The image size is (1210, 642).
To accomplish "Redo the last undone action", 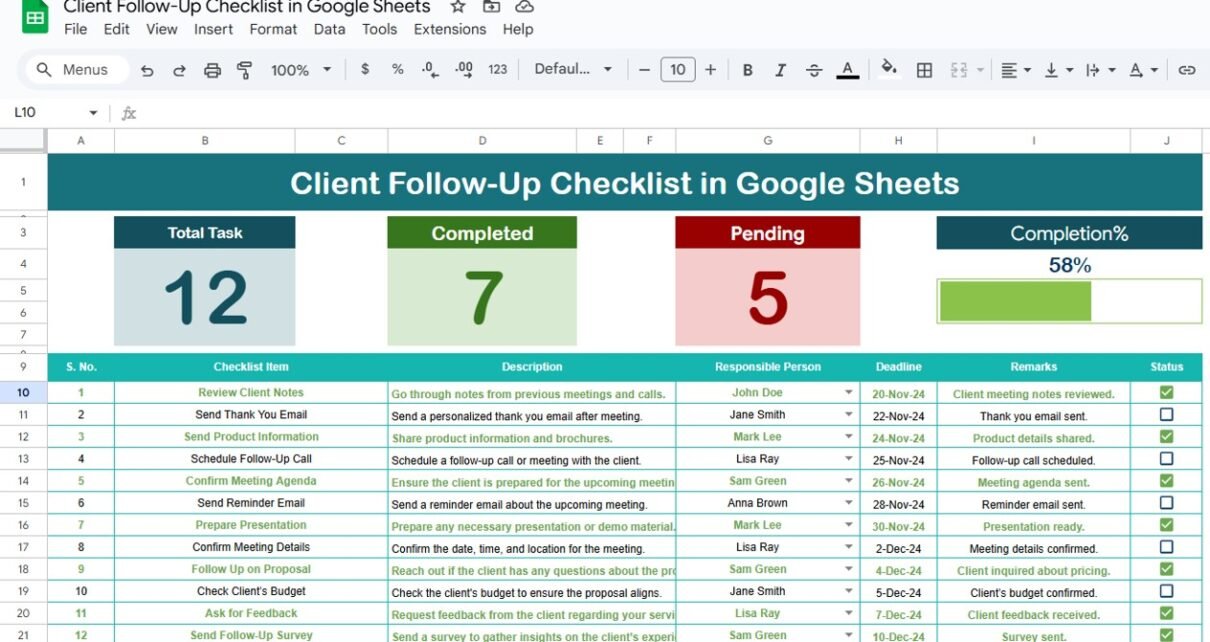I will 180,70.
